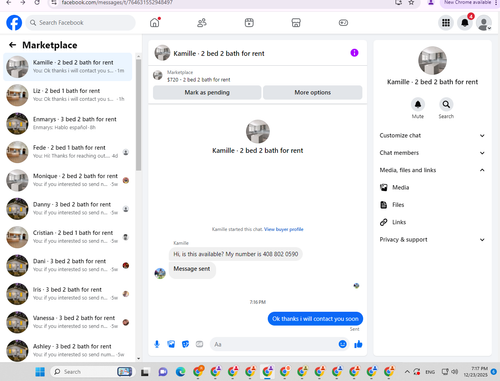Go to the Home feed icon

tap(155, 23)
